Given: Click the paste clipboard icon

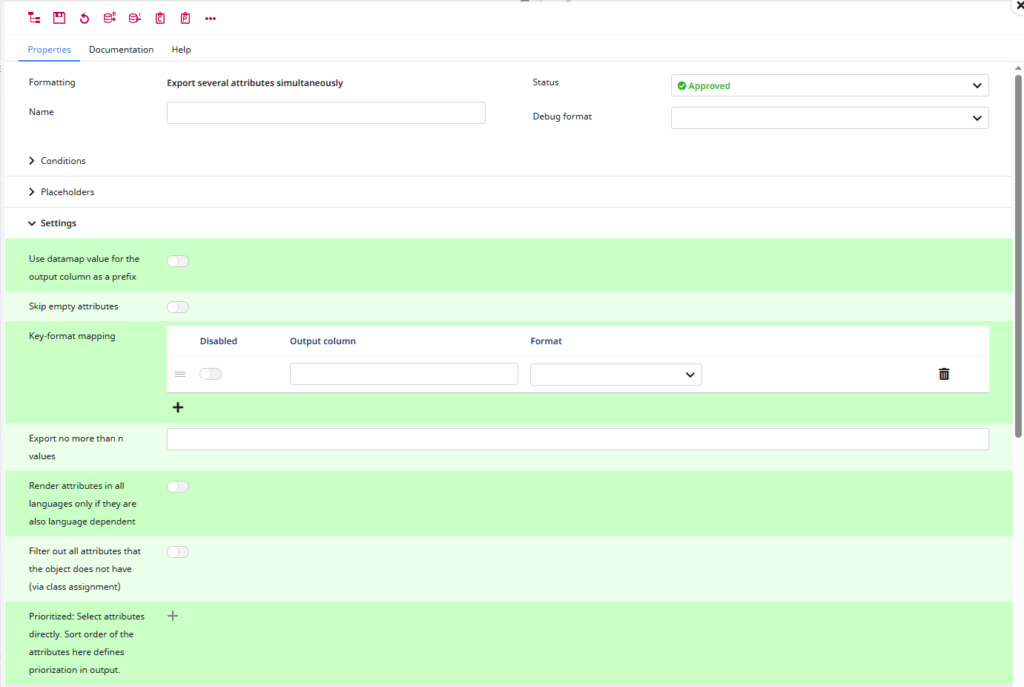Looking at the screenshot, I should (187, 17).
